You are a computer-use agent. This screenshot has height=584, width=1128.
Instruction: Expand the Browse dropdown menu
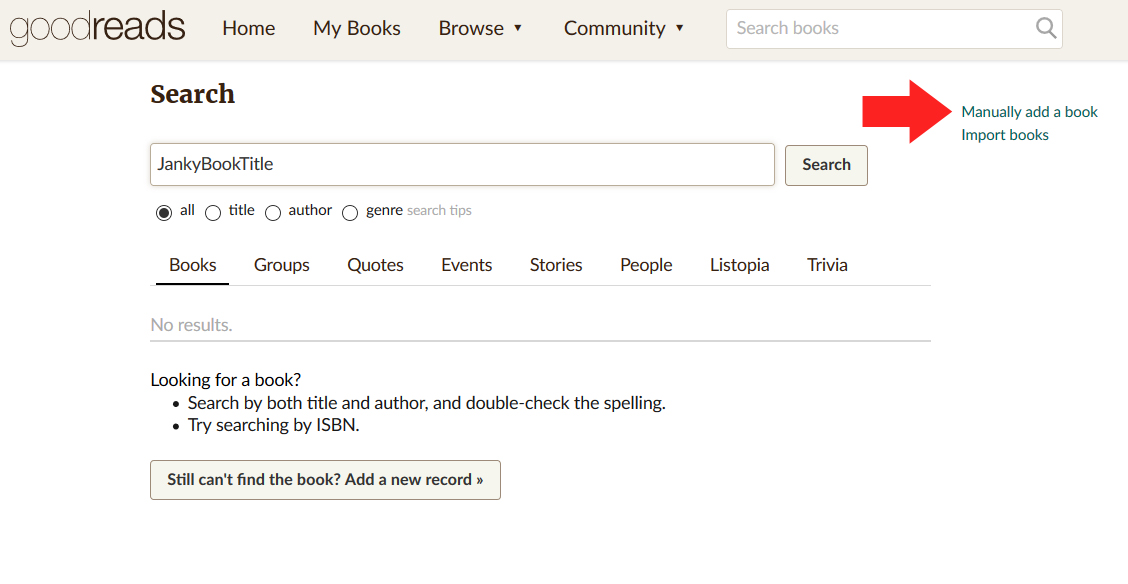pyautogui.click(x=480, y=28)
